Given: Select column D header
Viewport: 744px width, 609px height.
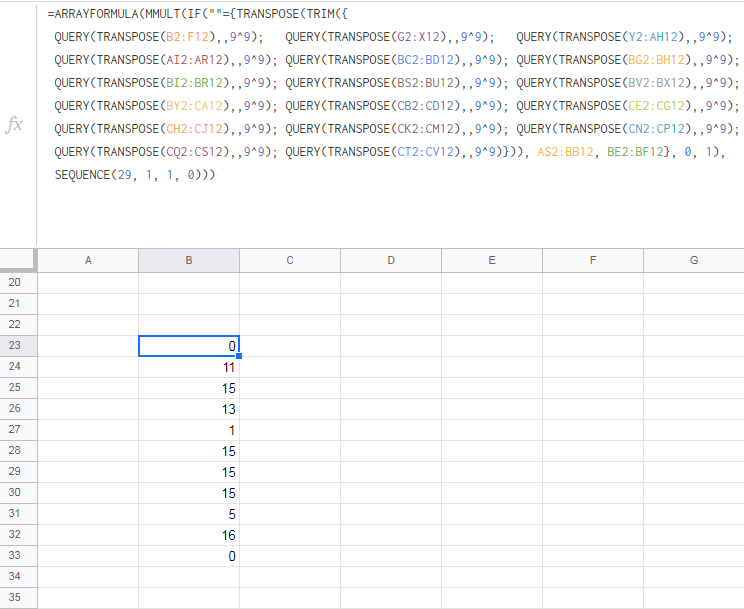Looking at the screenshot, I should coord(391,260).
